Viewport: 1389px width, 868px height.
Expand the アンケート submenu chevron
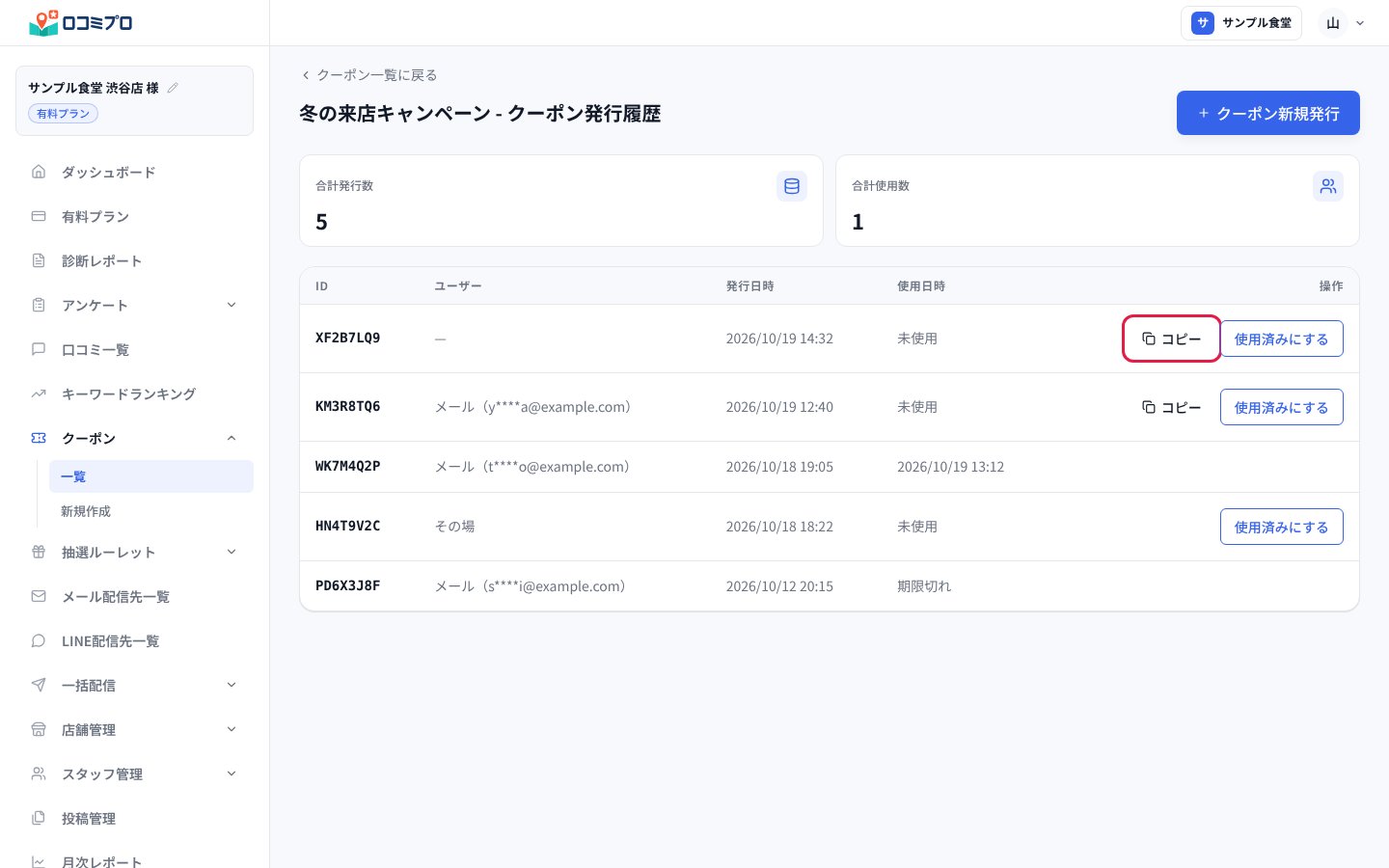pos(231,305)
